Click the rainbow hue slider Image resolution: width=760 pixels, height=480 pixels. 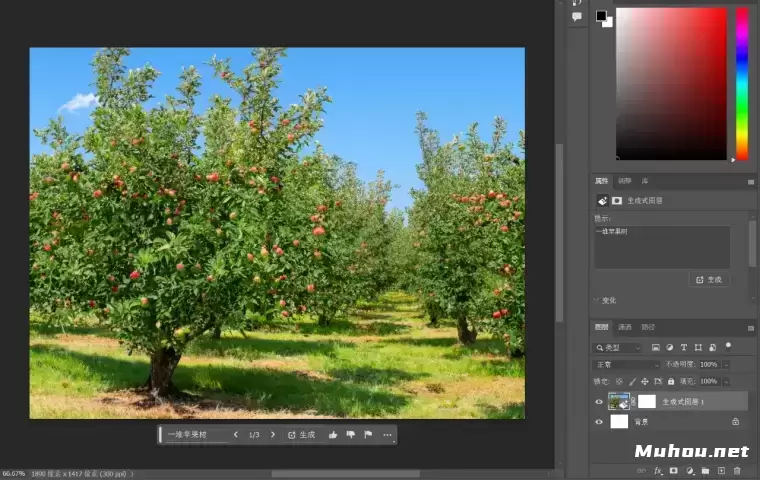[x=742, y=83]
